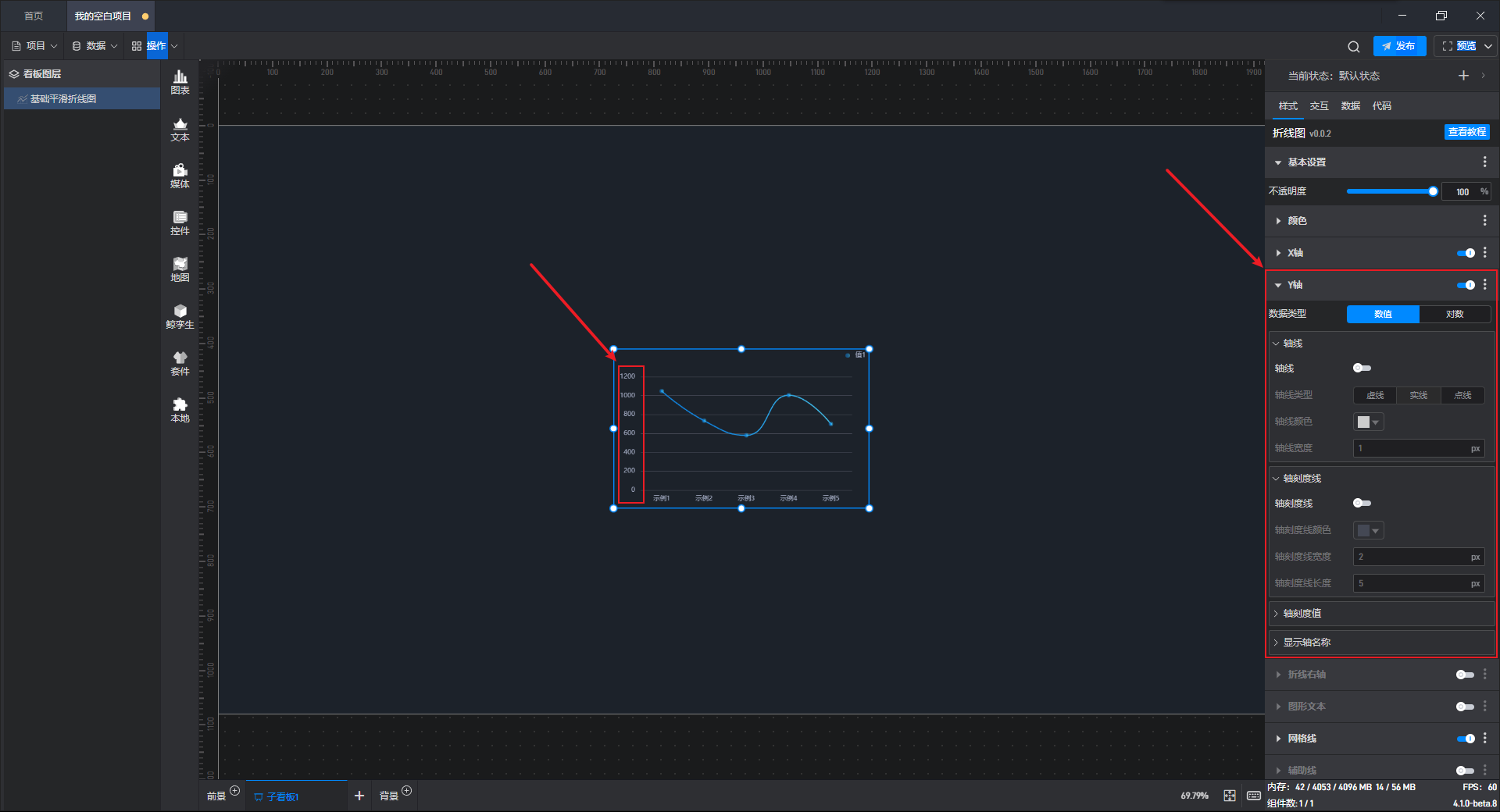This screenshot has width=1500, height=812.
Task: Toggle the X轴 switch
Action: pyautogui.click(x=1466, y=253)
